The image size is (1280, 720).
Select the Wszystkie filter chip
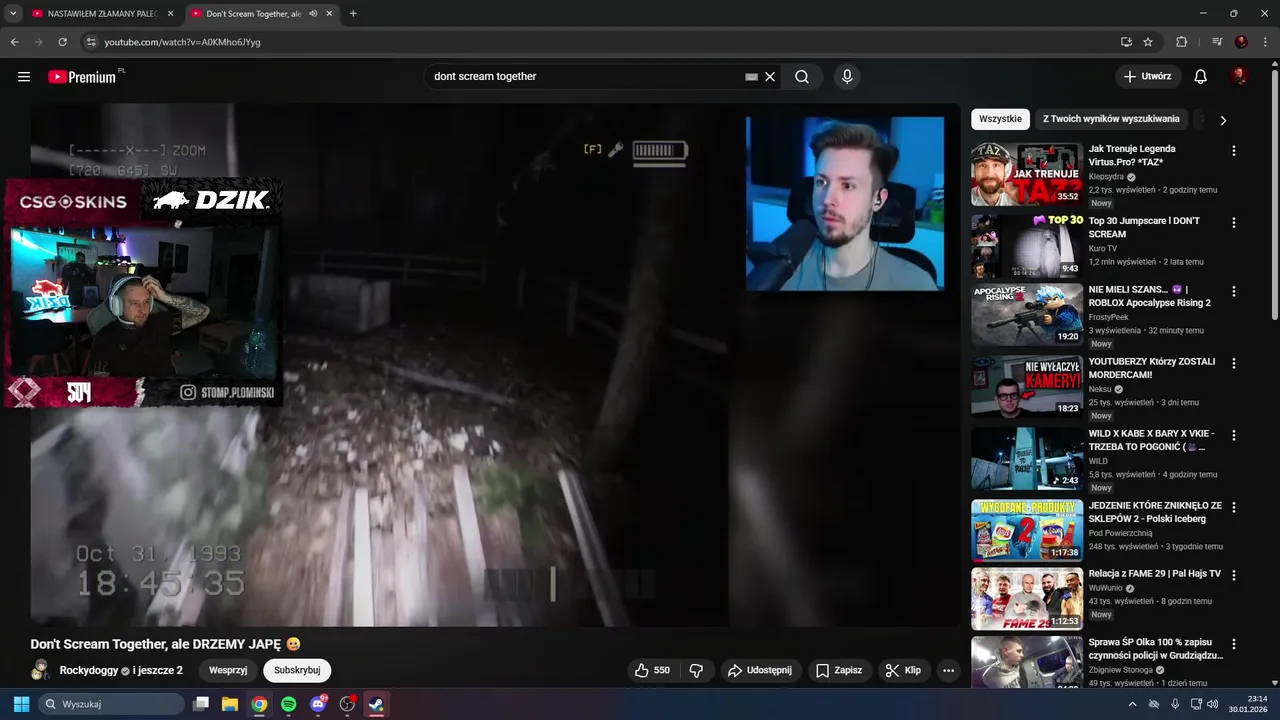(x=1000, y=119)
